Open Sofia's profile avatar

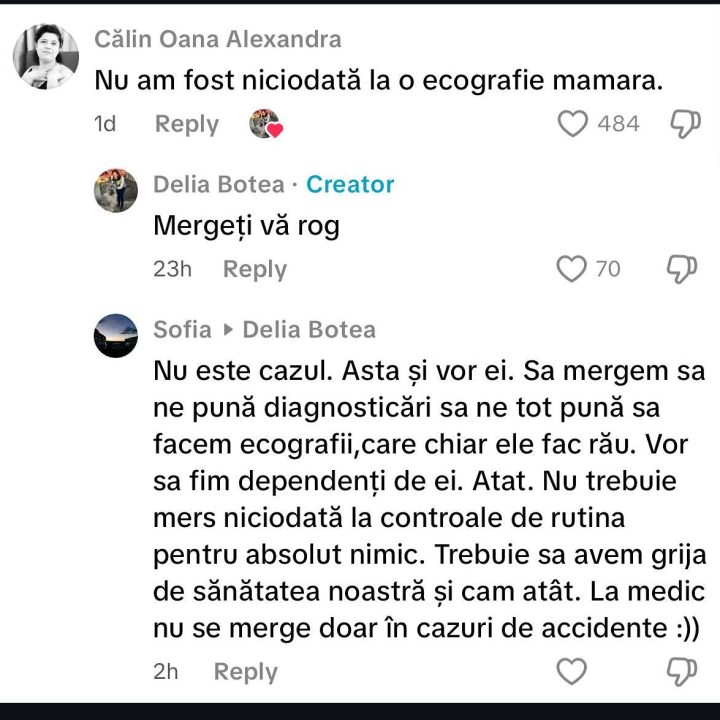[x=116, y=335]
